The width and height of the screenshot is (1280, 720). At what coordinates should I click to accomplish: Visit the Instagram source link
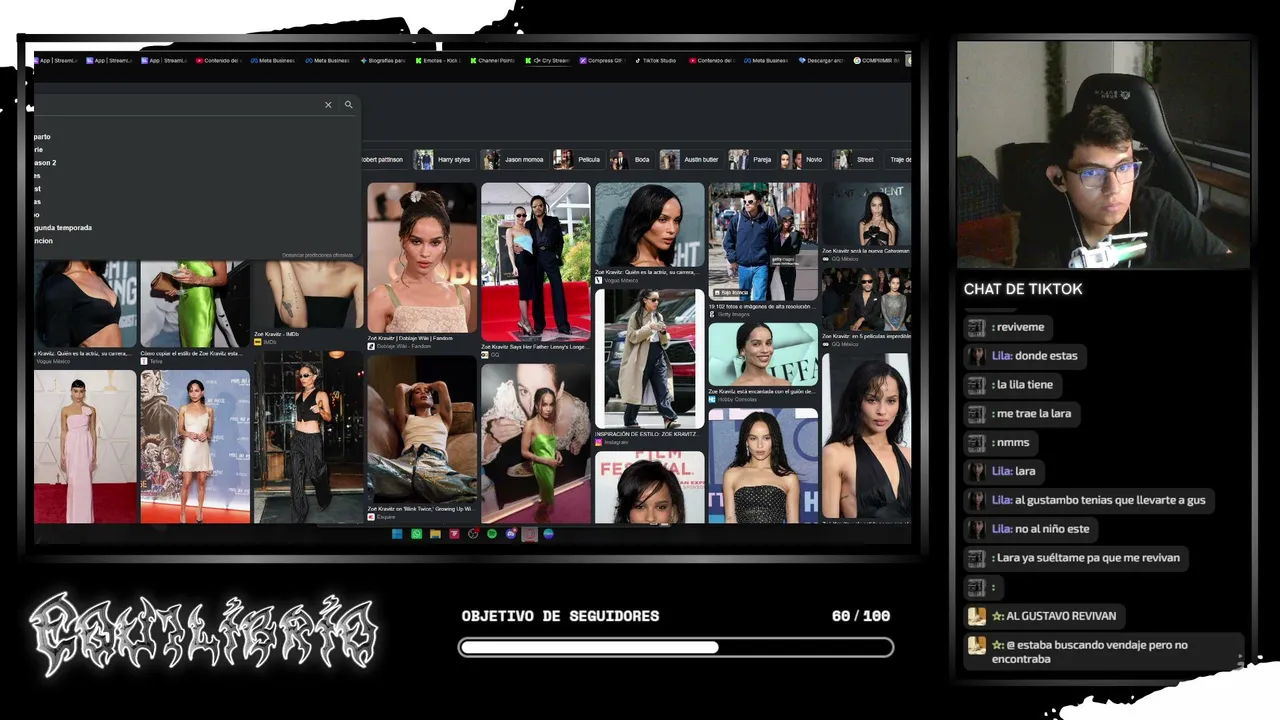[x=612, y=442]
